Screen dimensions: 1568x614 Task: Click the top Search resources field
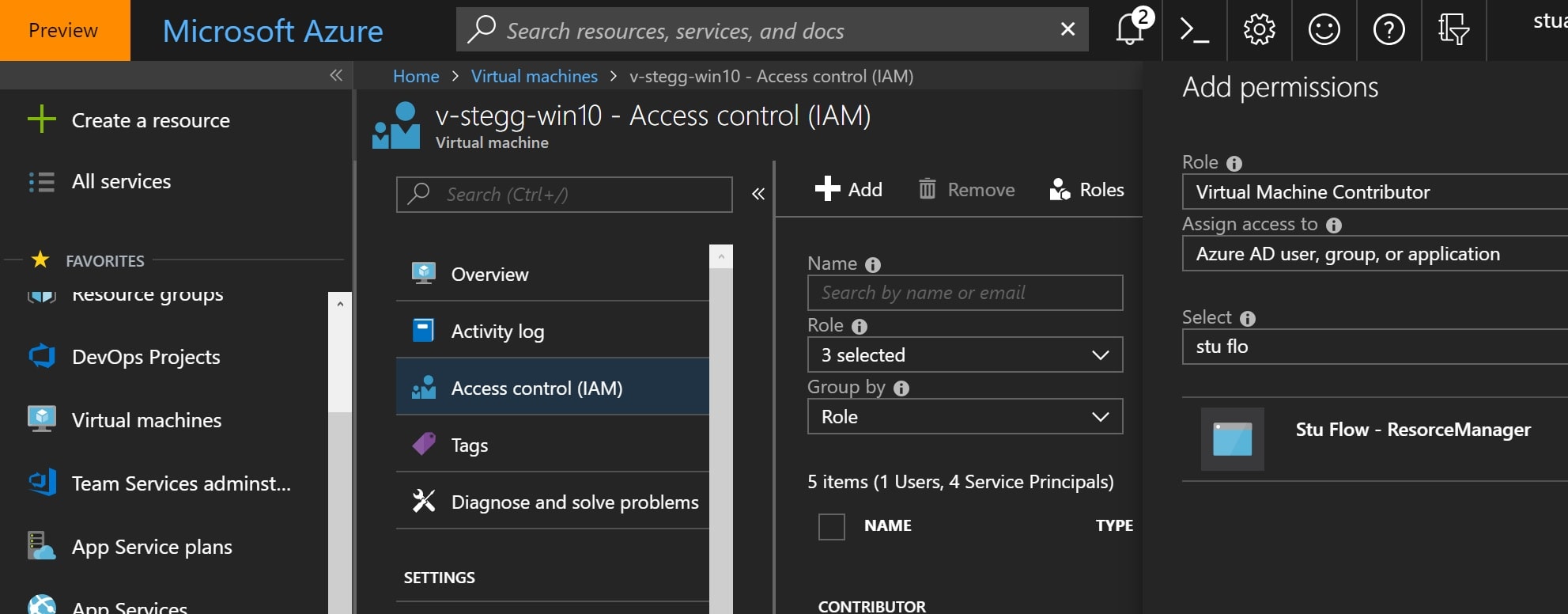pyautogui.click(x=772, y=30)
